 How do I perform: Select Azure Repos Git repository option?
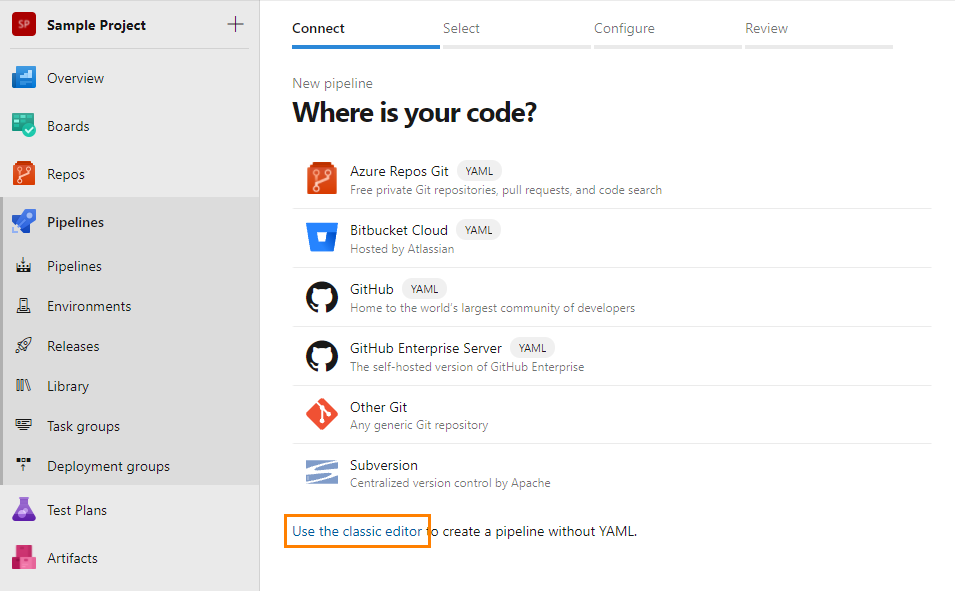[400, 171]
